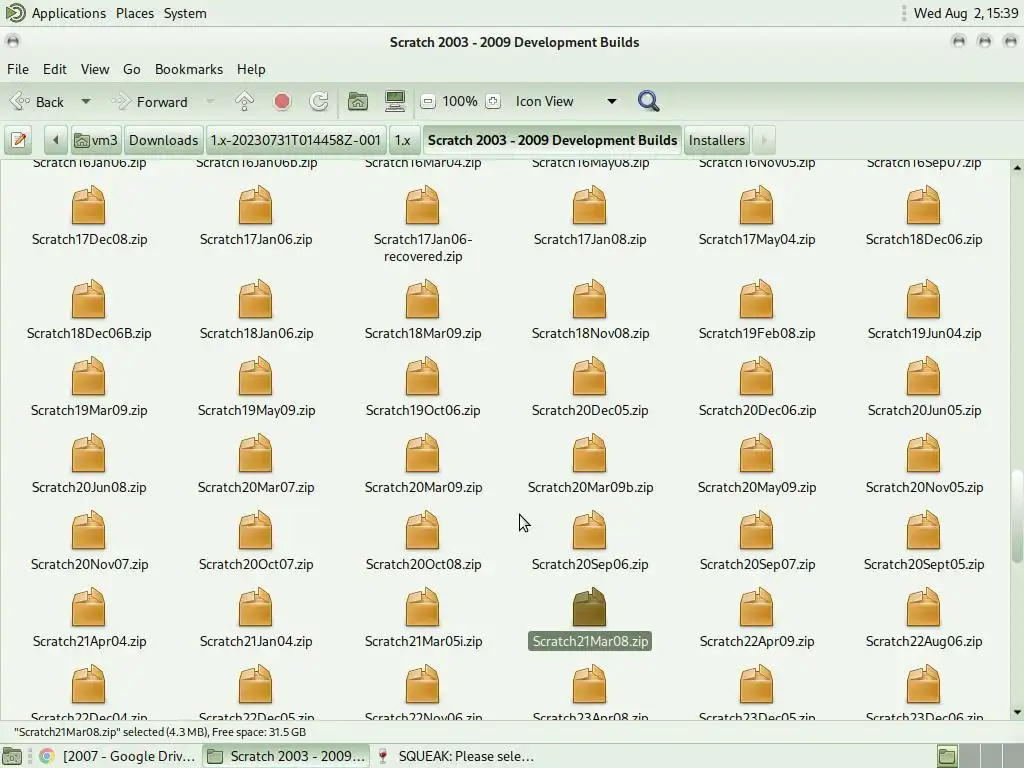Zoom out with the minus button
1024x768 pixels.
point(428,102)
